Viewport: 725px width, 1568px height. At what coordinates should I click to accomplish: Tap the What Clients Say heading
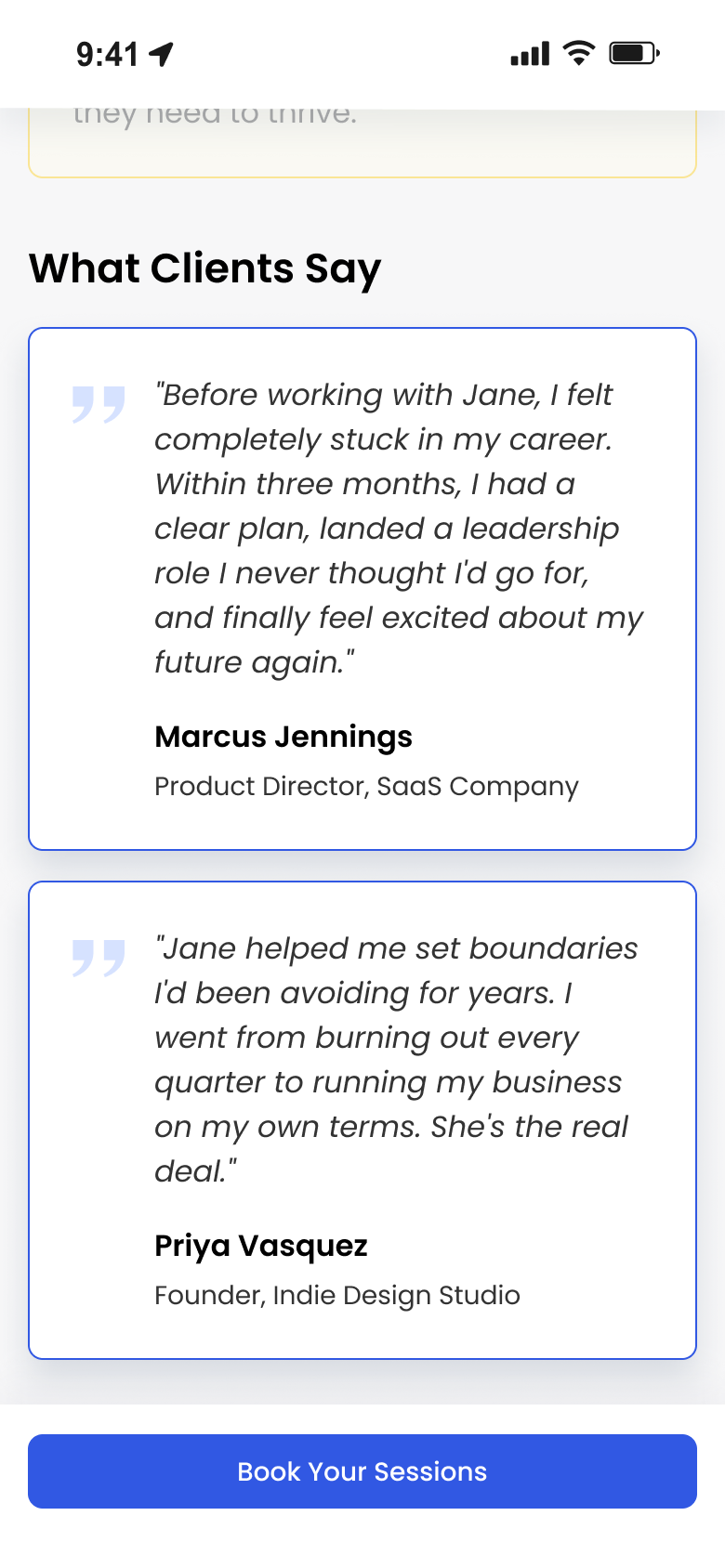pyautogui.click(x=205, y=268)
